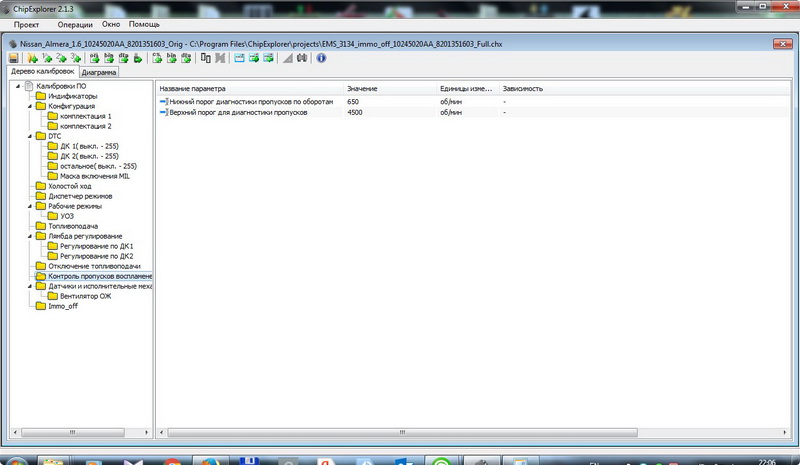The width and height of the screenshot is (800, 465).
Task: Click the compare panels toolbar icon
Action: pos(206,59)
